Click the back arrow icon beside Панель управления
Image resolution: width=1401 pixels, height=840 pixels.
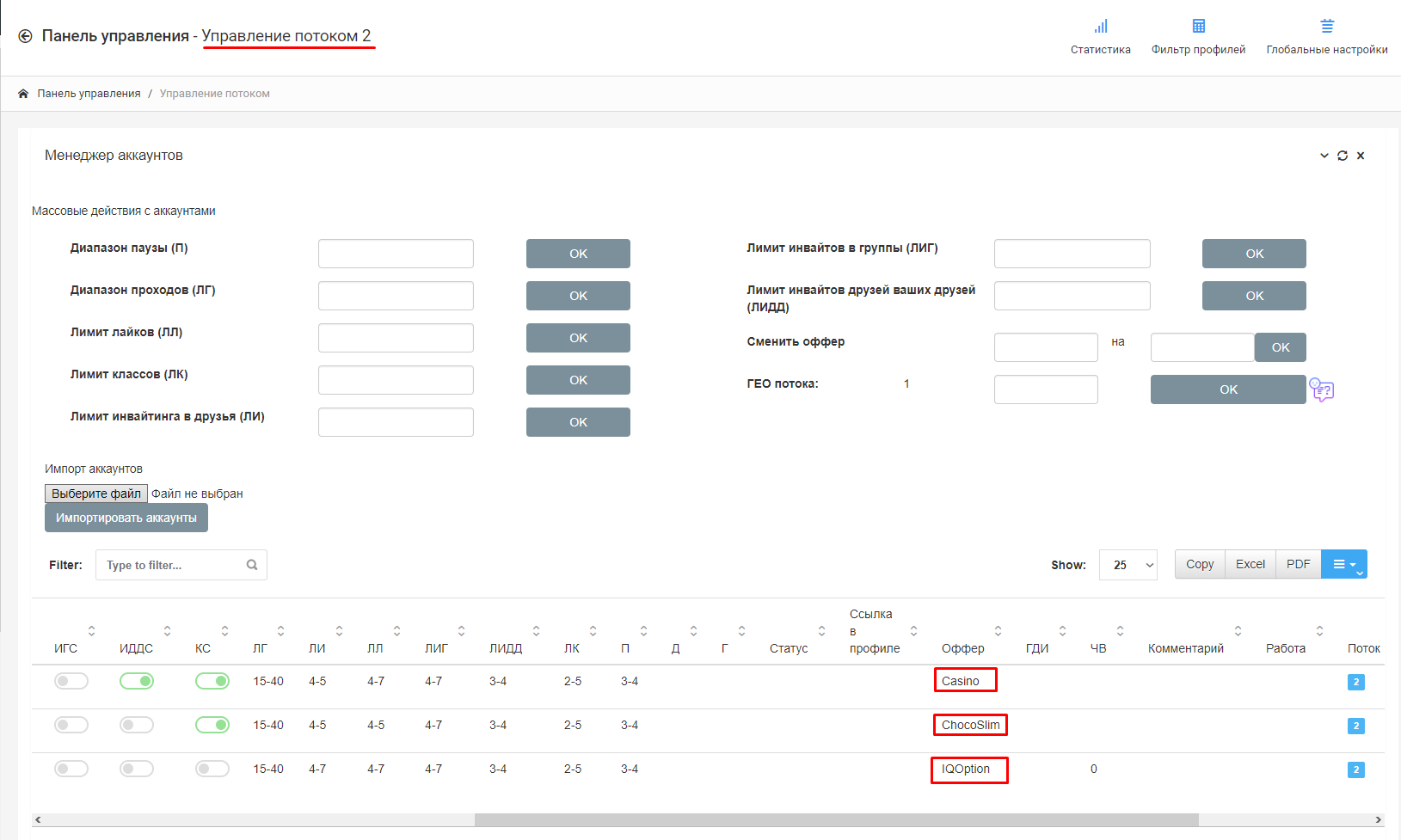[25, 36]
